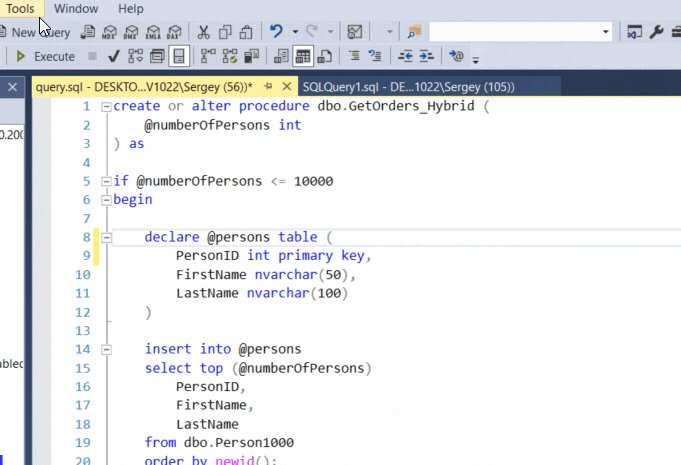Undo the last edit
Screen dimensions: 681x465
[276, 32]
